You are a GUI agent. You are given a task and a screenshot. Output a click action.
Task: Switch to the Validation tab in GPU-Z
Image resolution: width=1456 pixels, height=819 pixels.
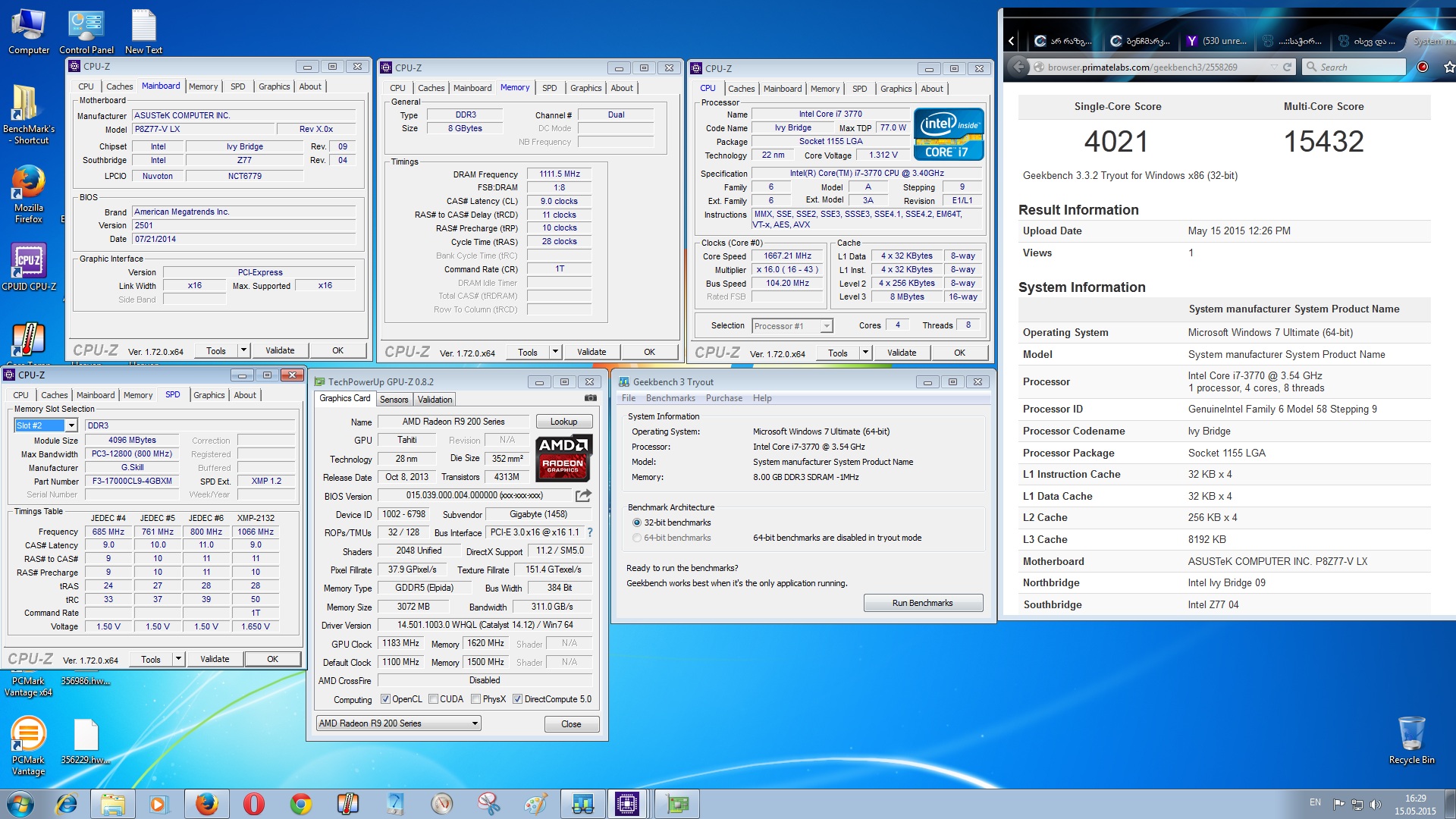[435, 400]
